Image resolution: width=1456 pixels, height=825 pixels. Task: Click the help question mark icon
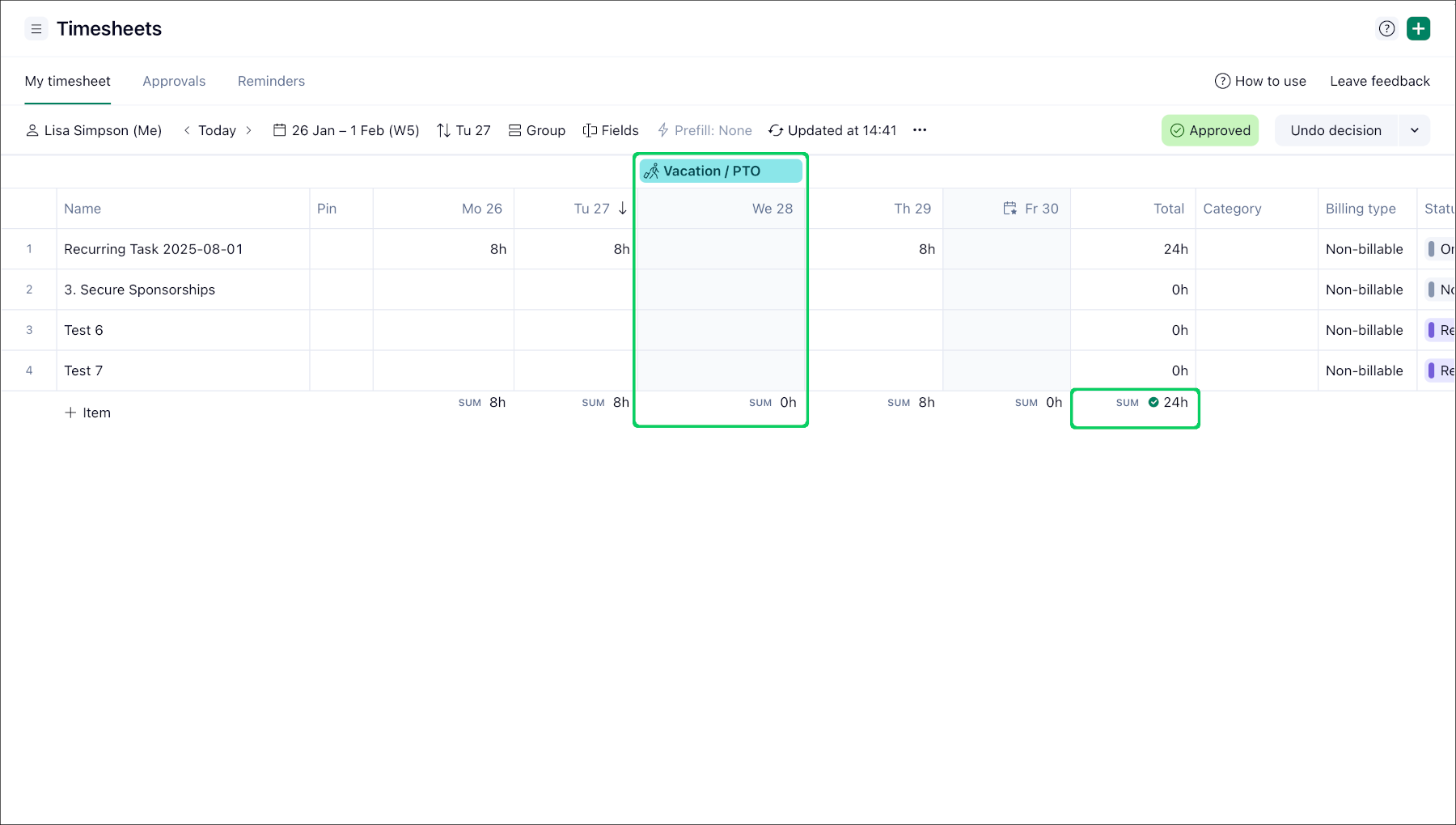point(1386,29)
